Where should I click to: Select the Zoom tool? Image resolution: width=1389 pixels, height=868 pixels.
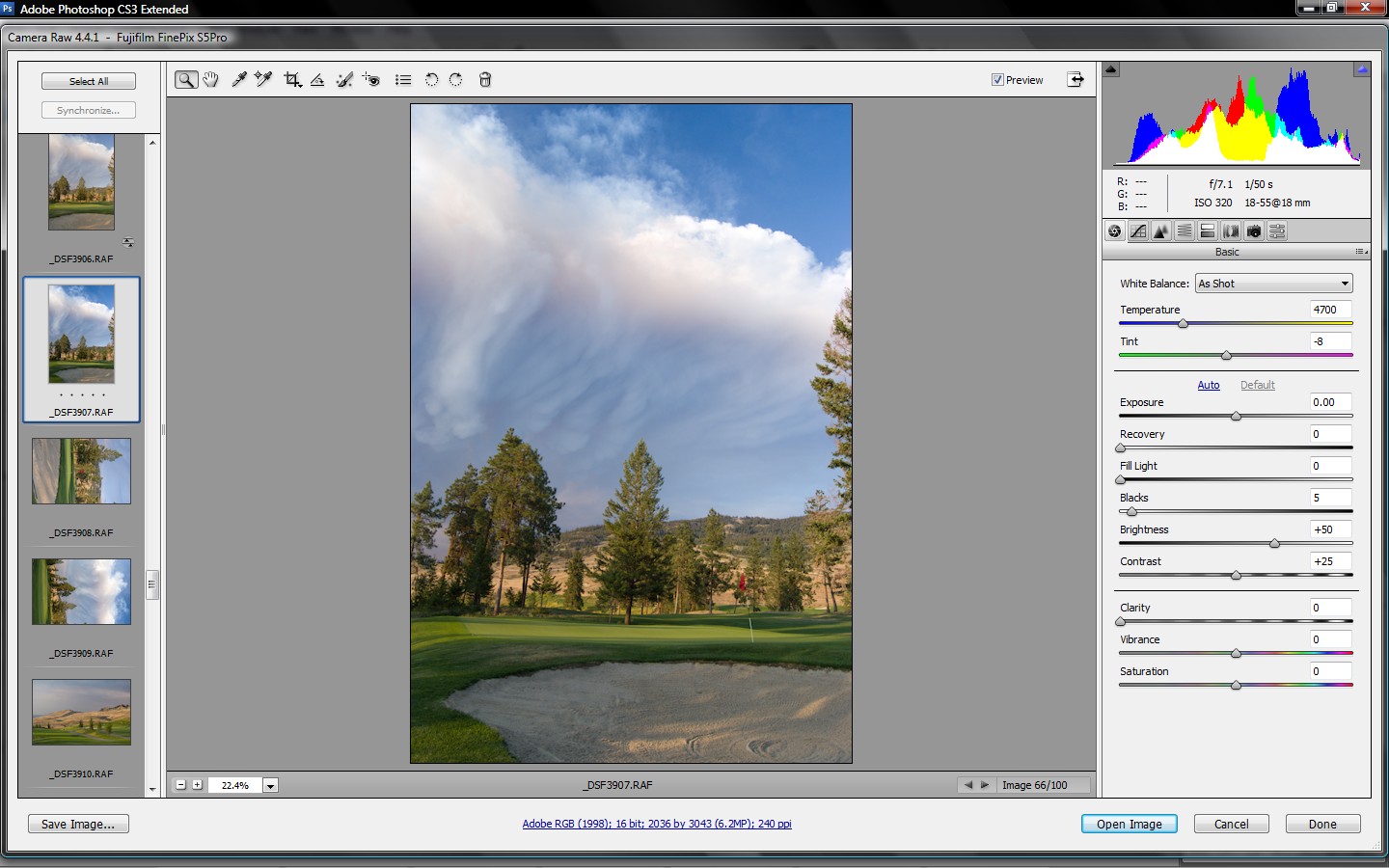click(186, 80)
